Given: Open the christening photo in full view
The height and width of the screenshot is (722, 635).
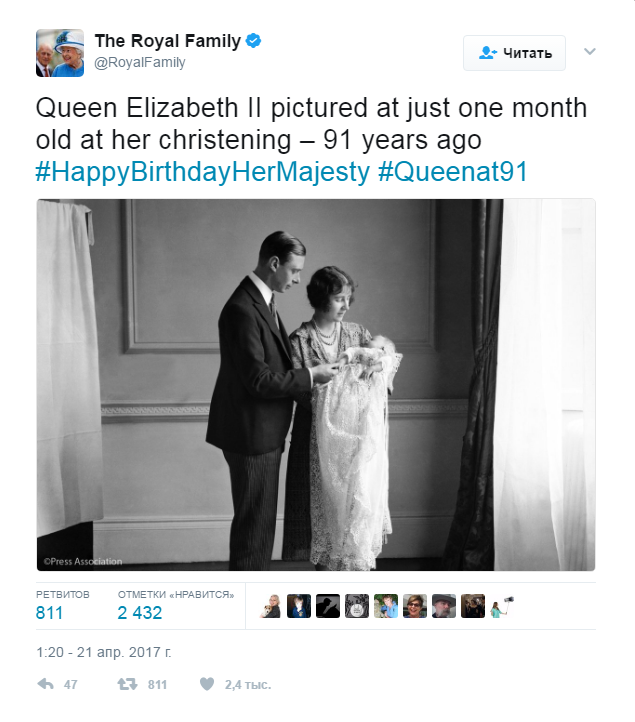Looking at the screenshot, I should click(316, 385).
